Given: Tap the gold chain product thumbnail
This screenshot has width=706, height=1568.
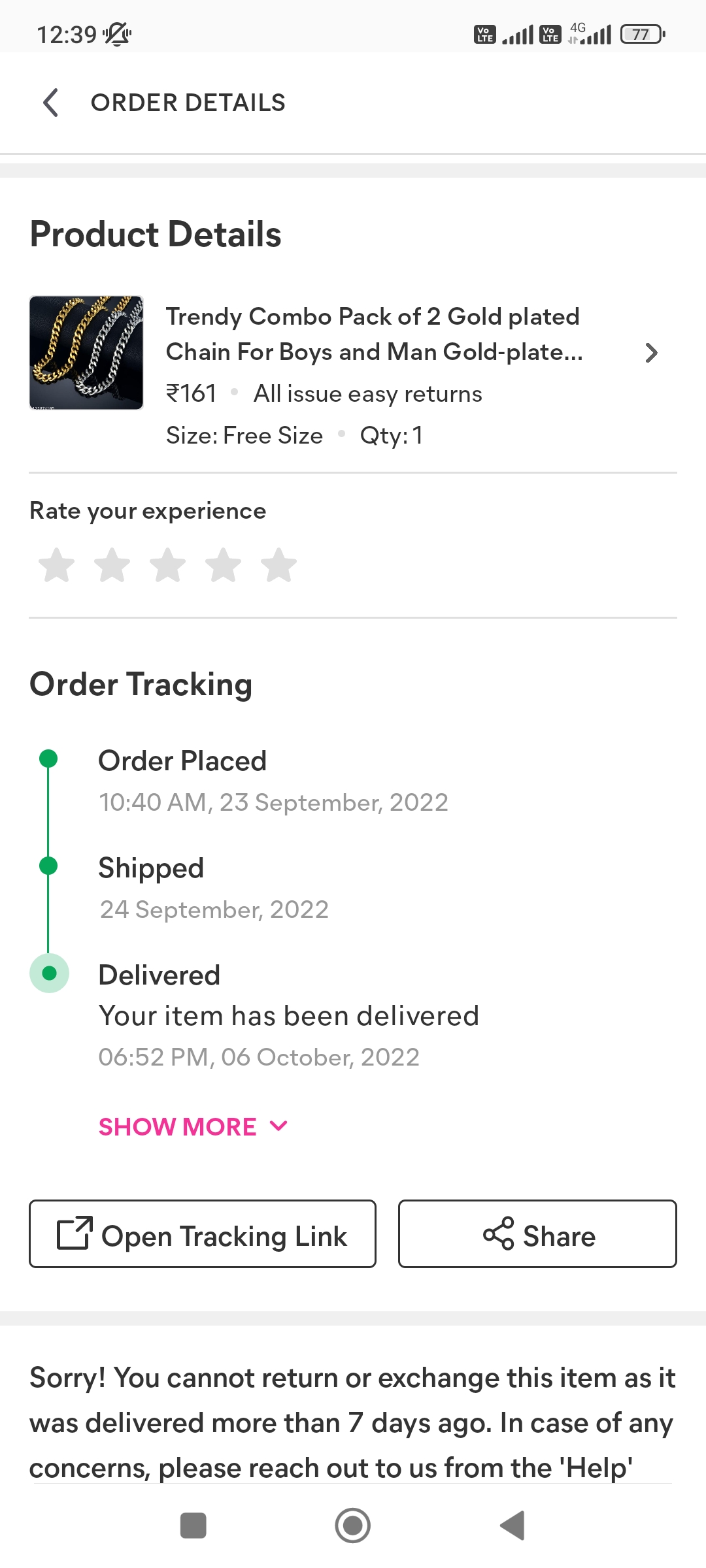Looking at the screenshot, I should tap(86, 353).
